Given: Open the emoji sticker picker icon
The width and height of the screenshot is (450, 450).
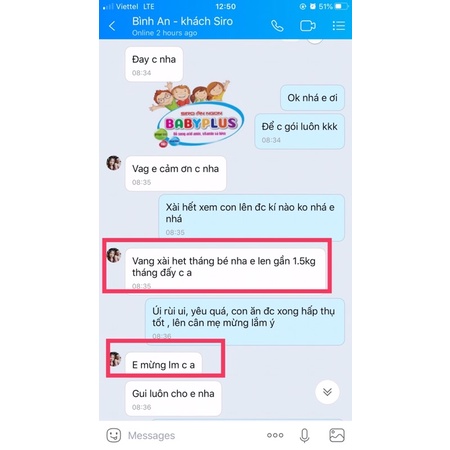Looking at the screenshot, I should tap(114, 435).
